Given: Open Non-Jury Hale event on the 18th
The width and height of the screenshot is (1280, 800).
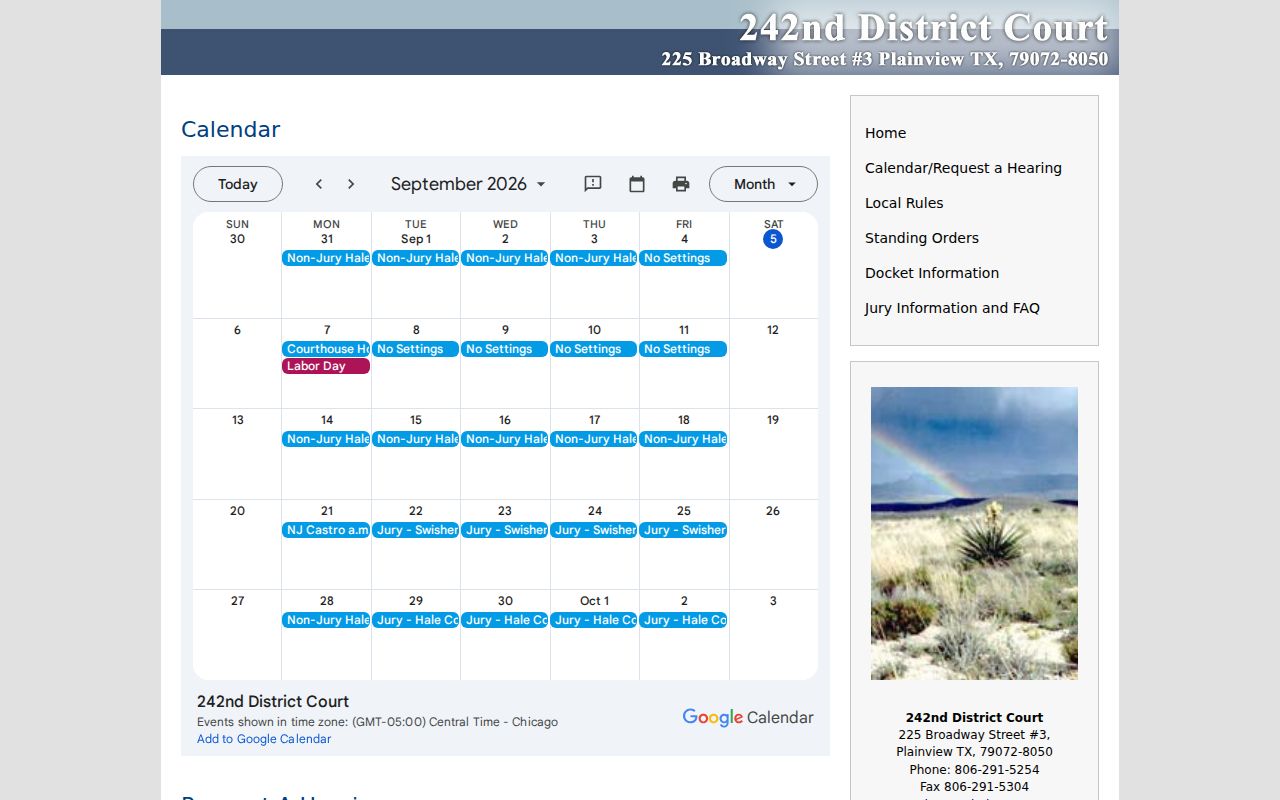Looking at the screenshot, I should [683, 439].
